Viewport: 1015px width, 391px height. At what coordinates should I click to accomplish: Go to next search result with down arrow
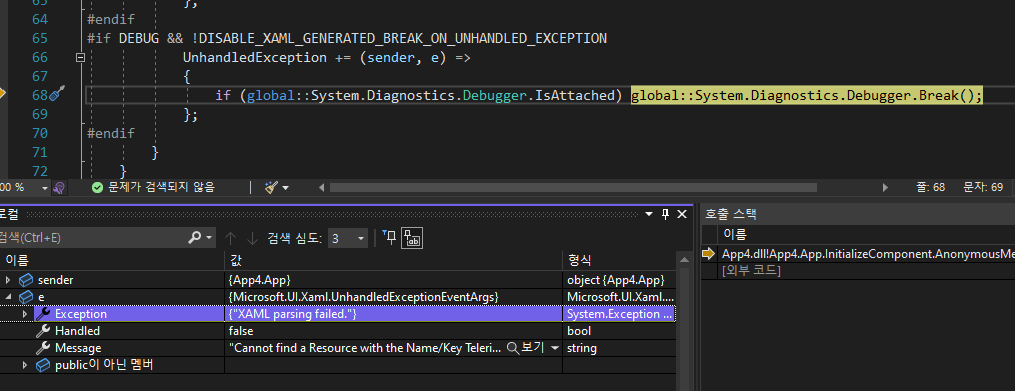point(252,238)
